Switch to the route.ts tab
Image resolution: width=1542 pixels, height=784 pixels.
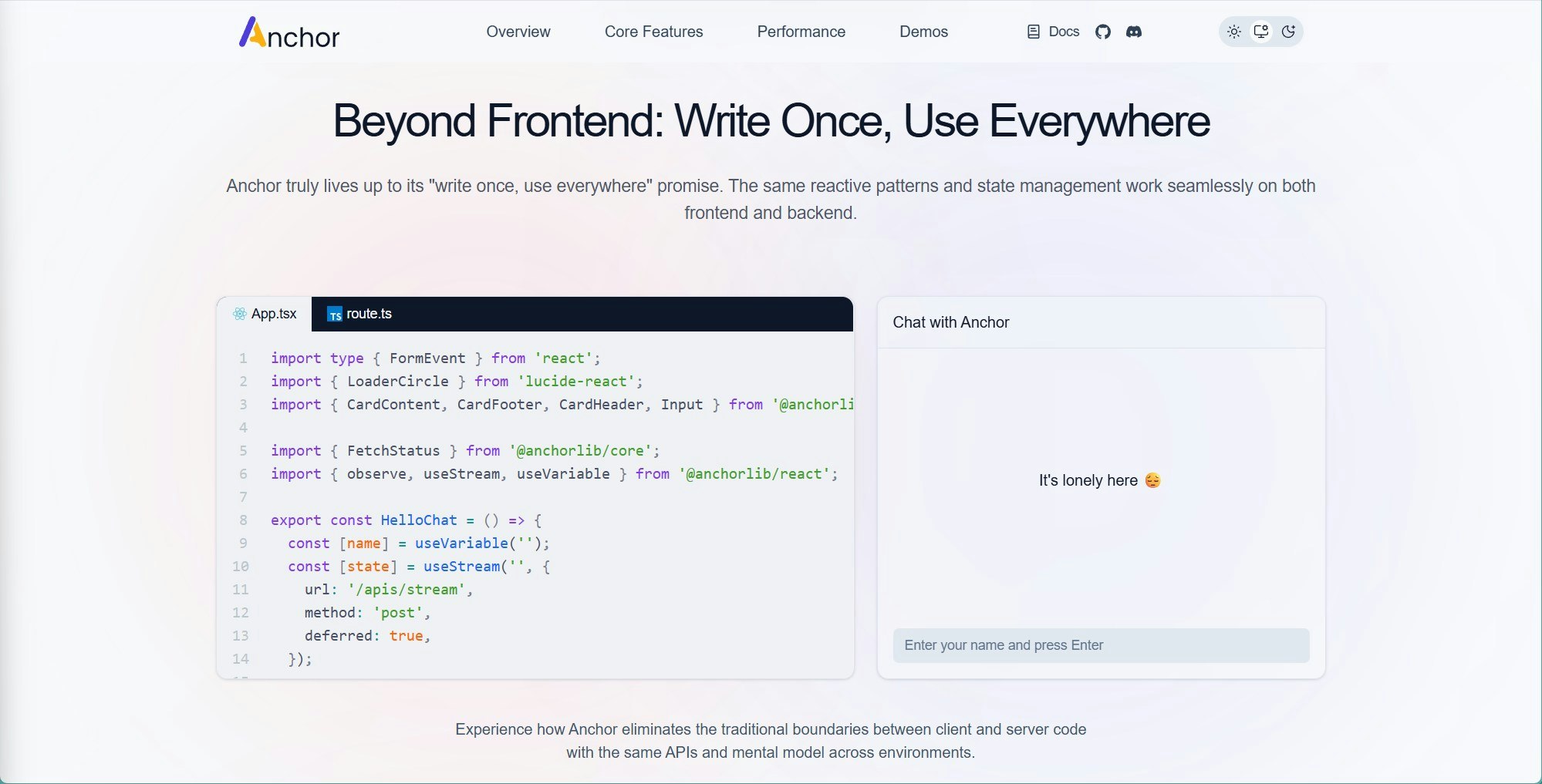[359, 314]
